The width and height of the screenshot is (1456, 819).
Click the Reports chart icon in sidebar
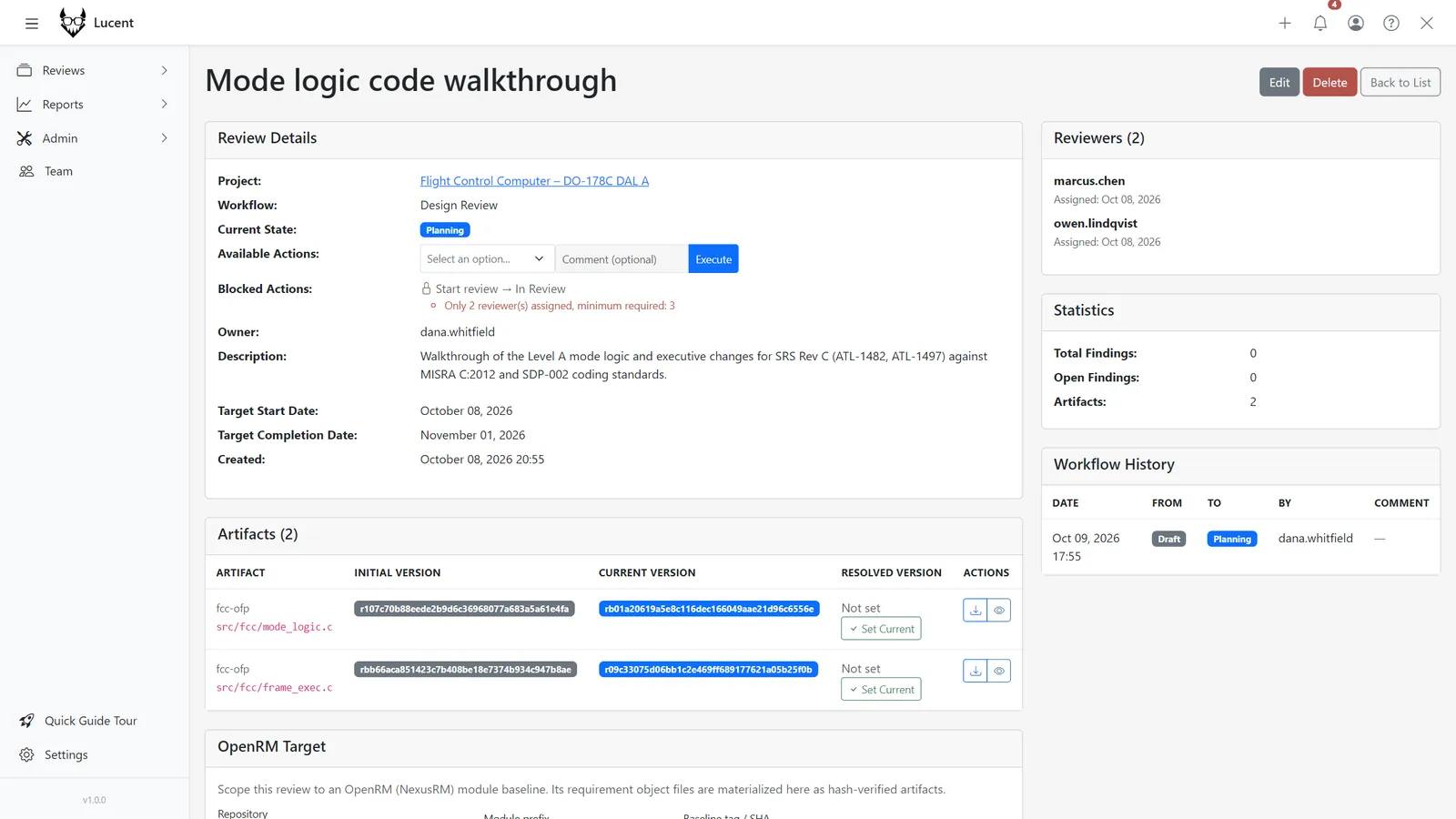coord(25,105)
